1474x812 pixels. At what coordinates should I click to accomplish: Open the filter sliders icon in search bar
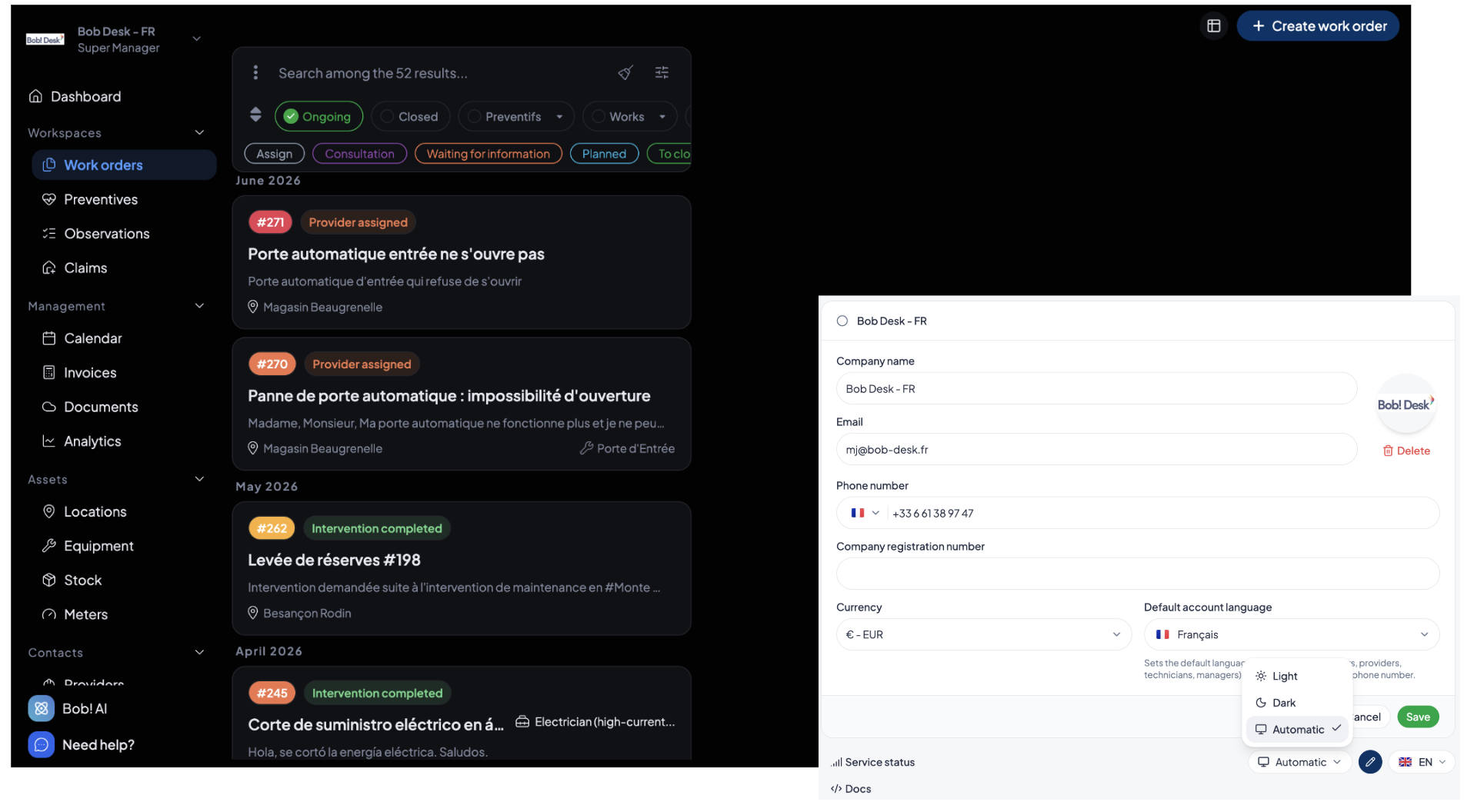click(x=662, y=73)
